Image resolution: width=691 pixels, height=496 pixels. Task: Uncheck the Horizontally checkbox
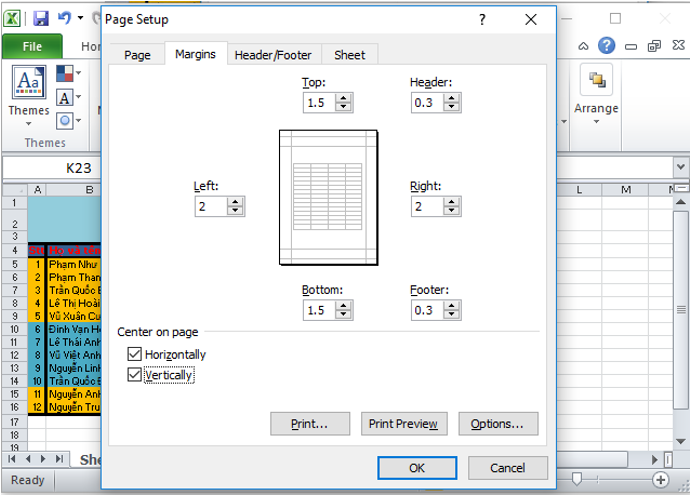(135, 355)
